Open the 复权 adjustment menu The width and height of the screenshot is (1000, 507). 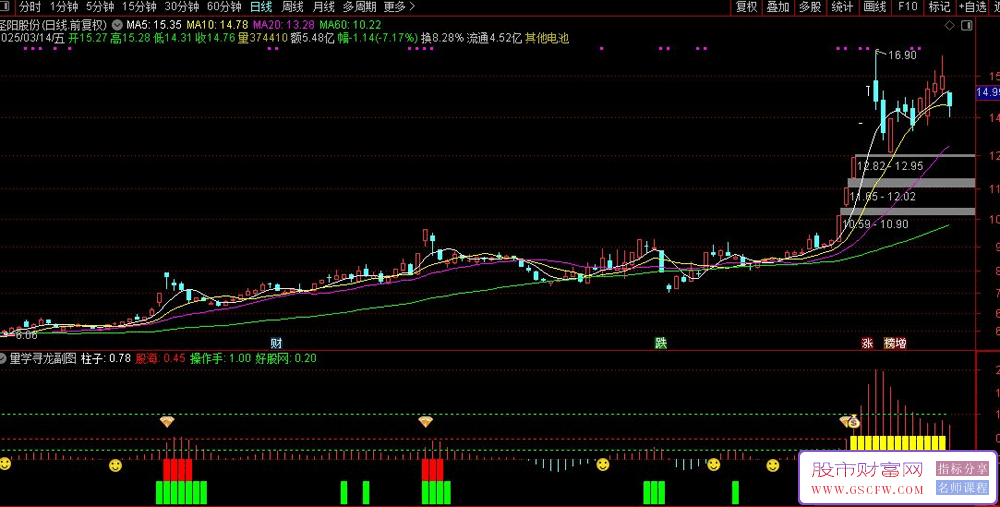pos(746,7)
